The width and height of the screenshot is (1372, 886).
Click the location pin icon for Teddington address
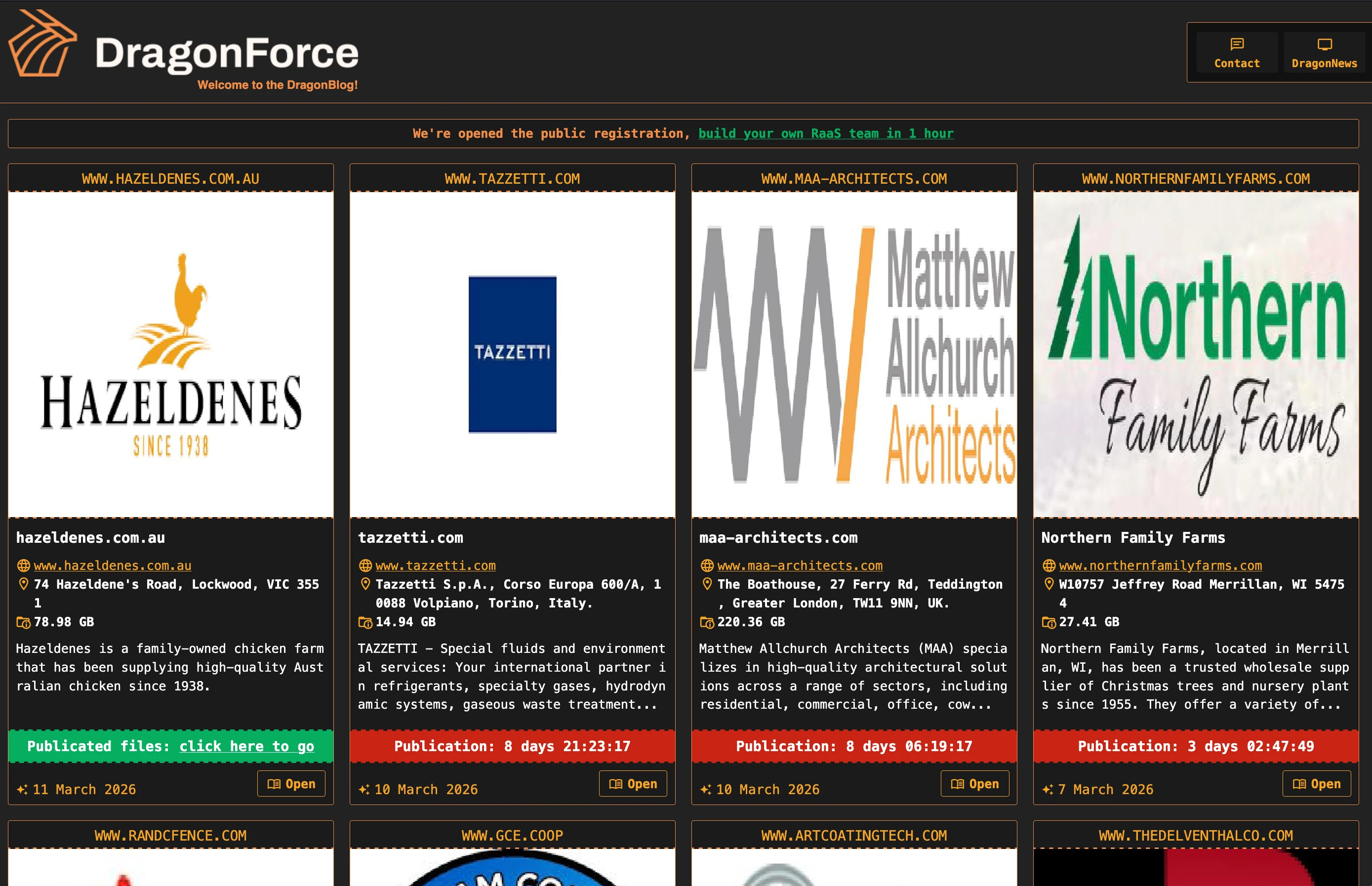[707, 584]
